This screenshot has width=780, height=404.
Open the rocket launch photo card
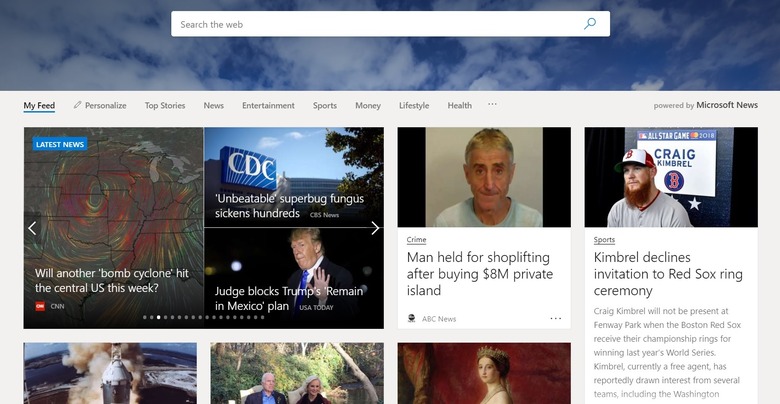coord(110,373)
